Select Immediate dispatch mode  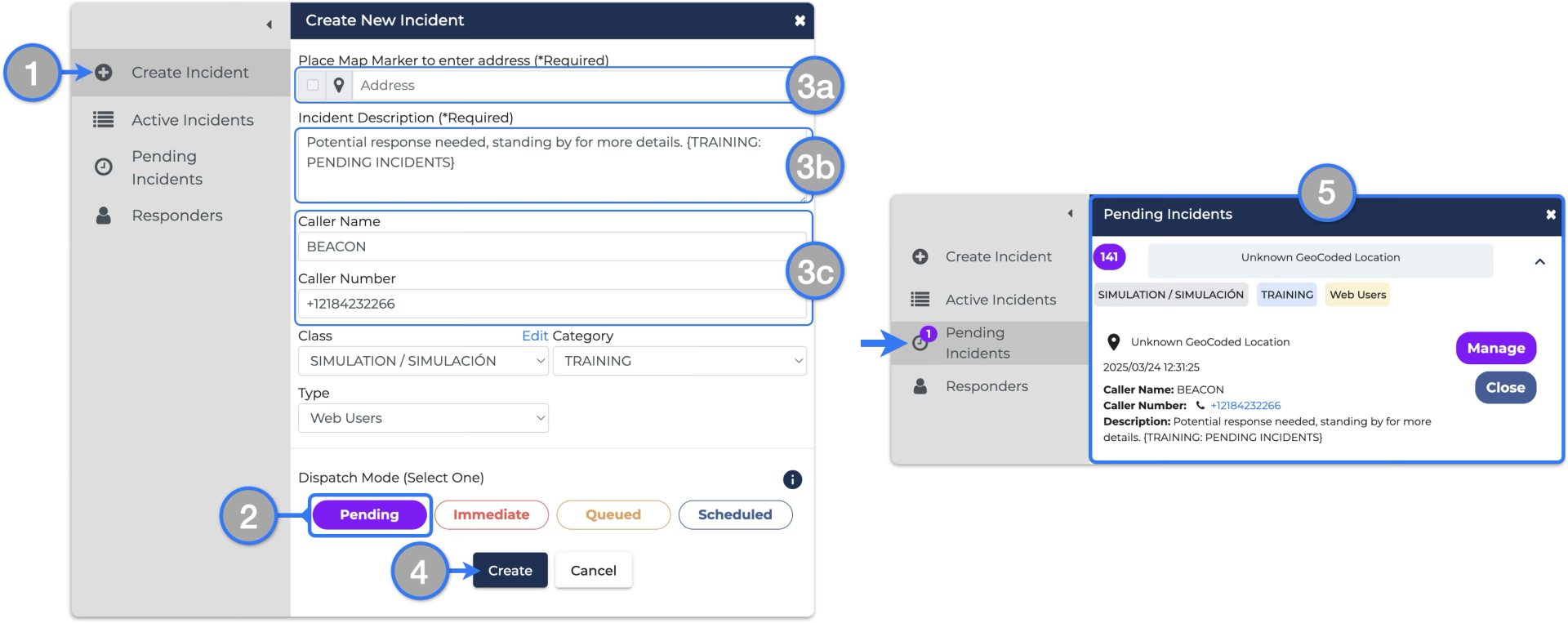491,514
